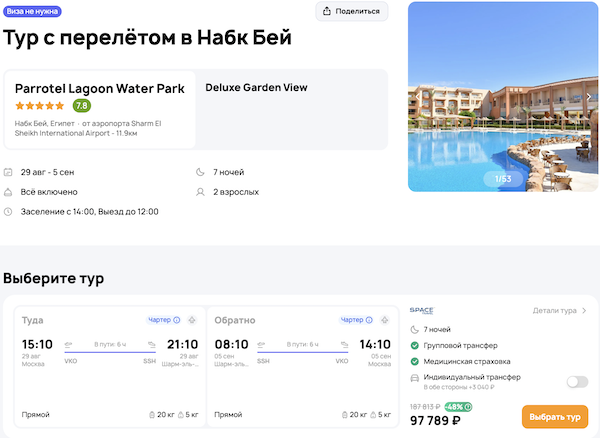
Task: Open Детали тура details
Action: (x=560, y=311)
